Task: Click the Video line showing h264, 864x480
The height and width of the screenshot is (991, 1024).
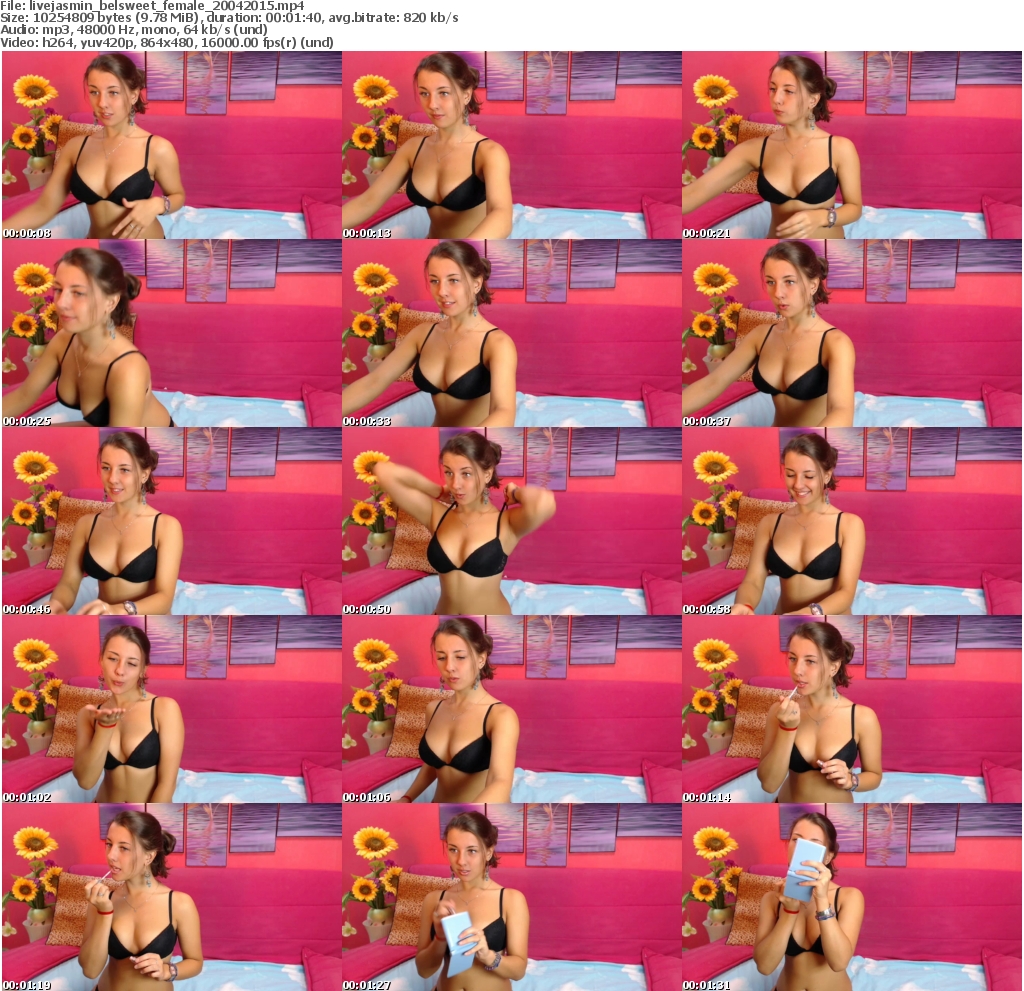Action: tap(167, 42)
